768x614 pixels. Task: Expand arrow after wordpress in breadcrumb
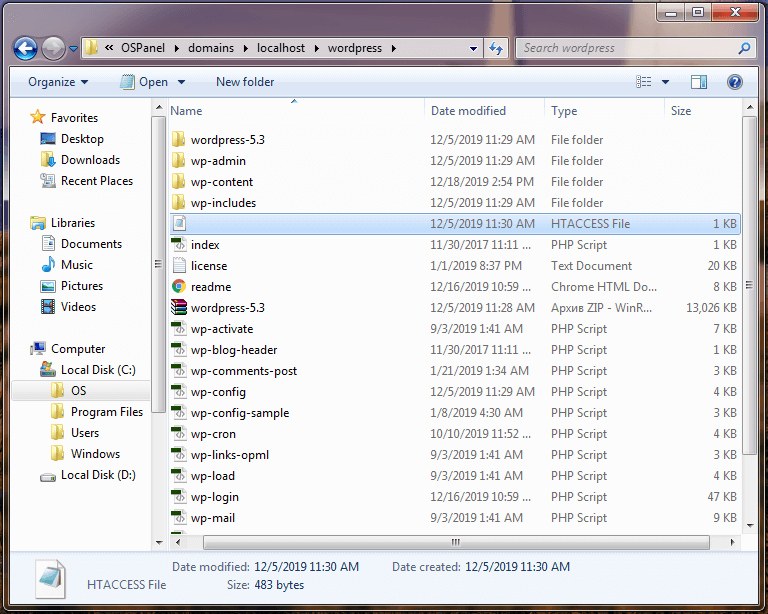click(x=393, y=48)
